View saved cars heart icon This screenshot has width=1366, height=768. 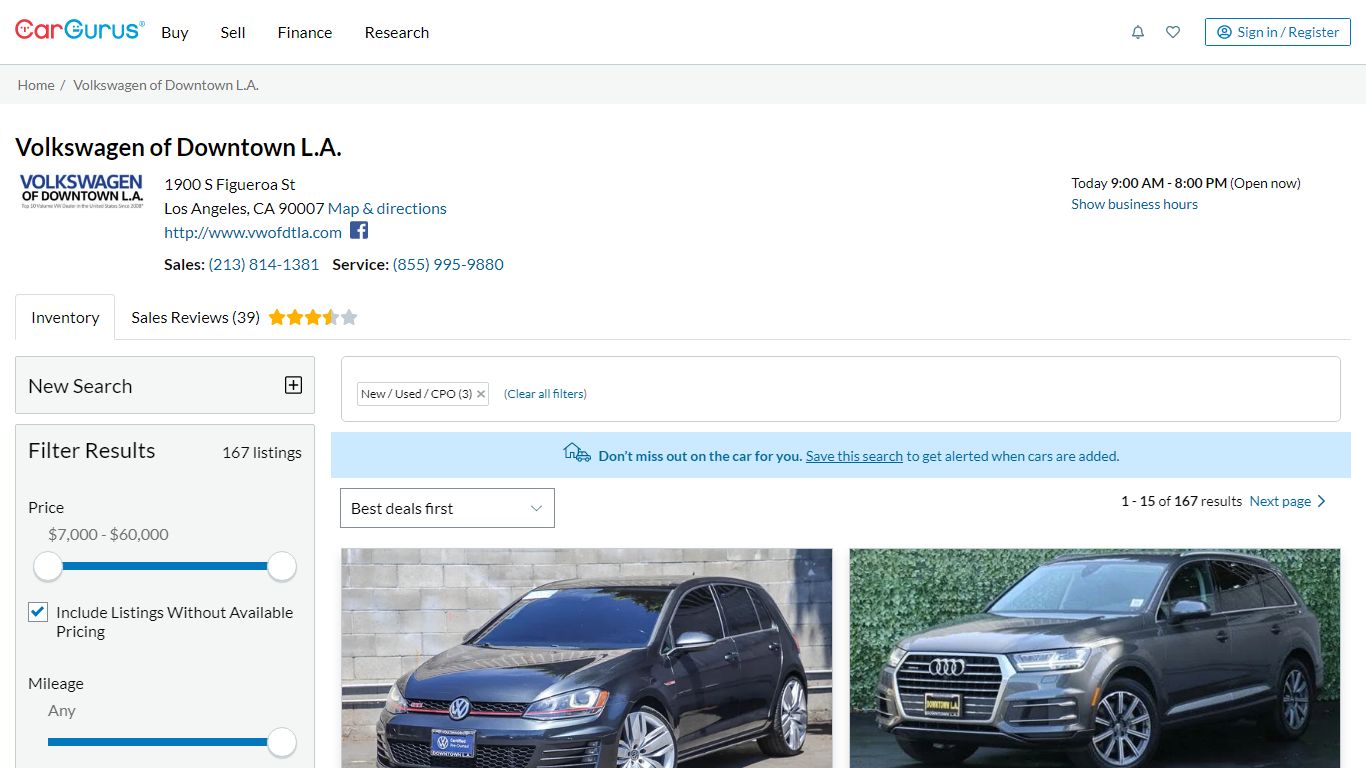[x=1173, y=32]
